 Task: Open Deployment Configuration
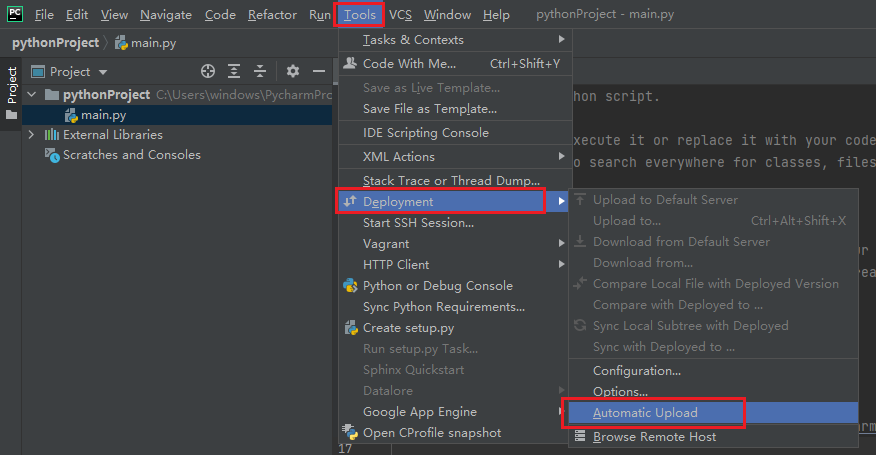713,371
